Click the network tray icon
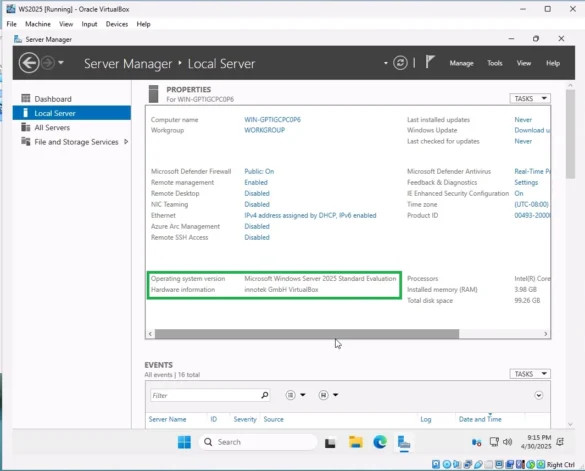Viewport: 585px width, 471px height. click(x=494, y=442)
